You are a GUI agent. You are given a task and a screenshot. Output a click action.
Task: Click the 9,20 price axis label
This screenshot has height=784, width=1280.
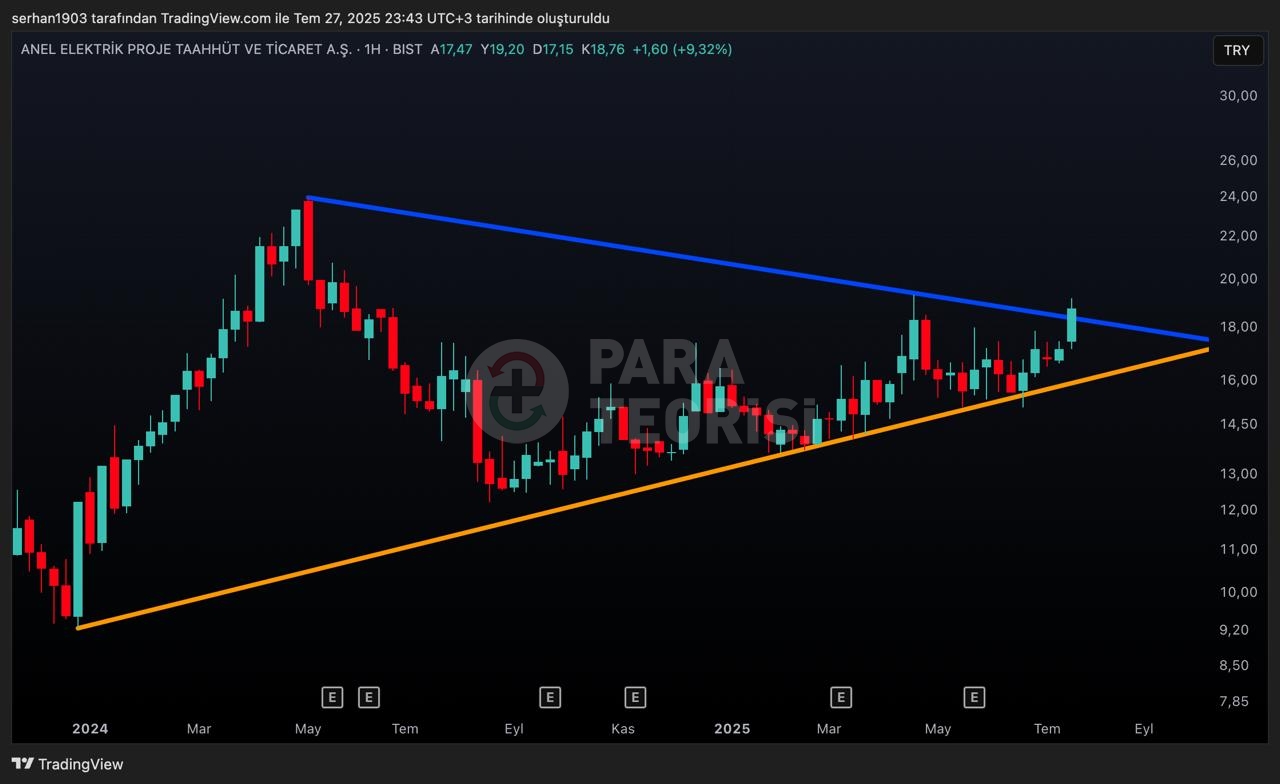click(1234, 629)
